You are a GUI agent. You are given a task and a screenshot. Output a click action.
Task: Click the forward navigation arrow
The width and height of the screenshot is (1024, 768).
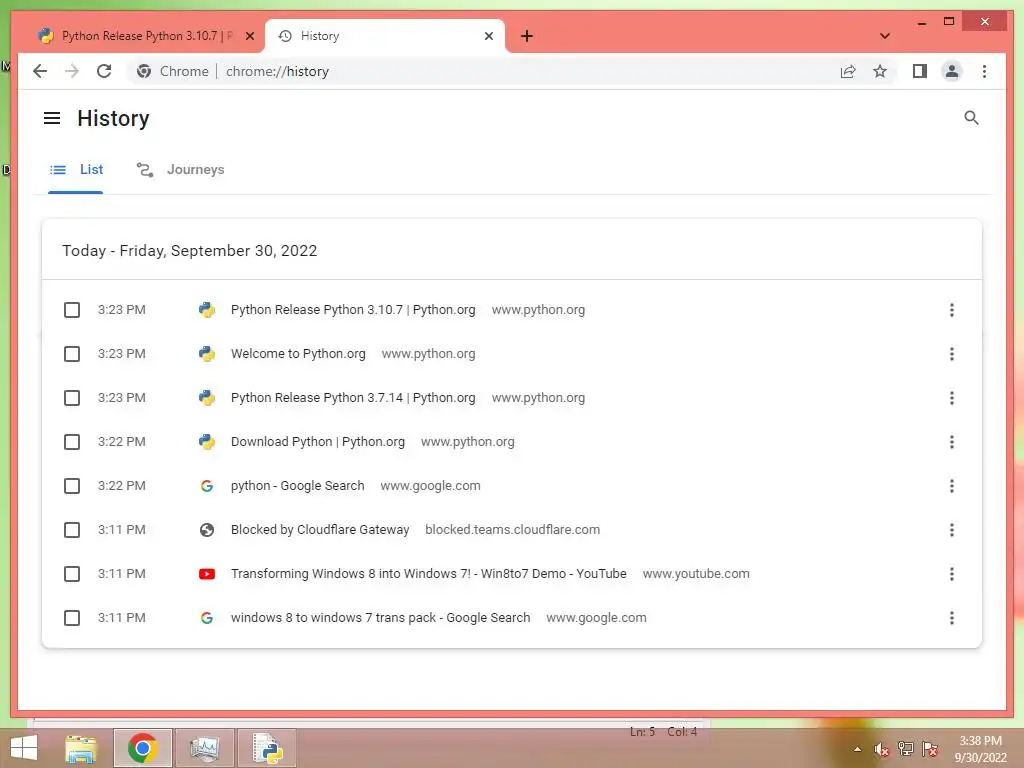click(x=72, y=71)
